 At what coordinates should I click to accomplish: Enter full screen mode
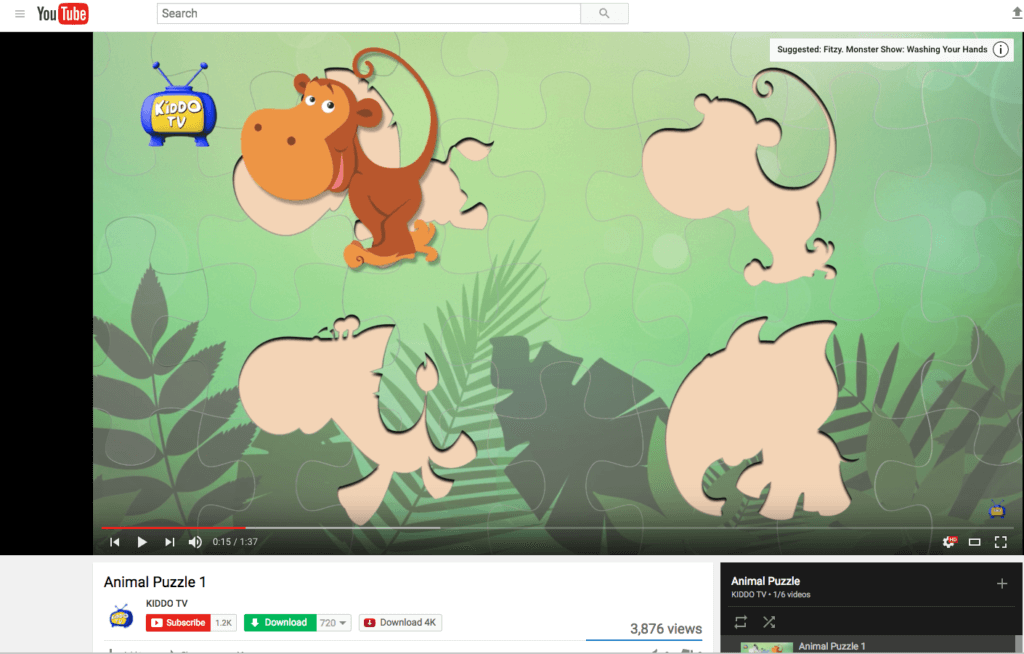[1000, 542]
